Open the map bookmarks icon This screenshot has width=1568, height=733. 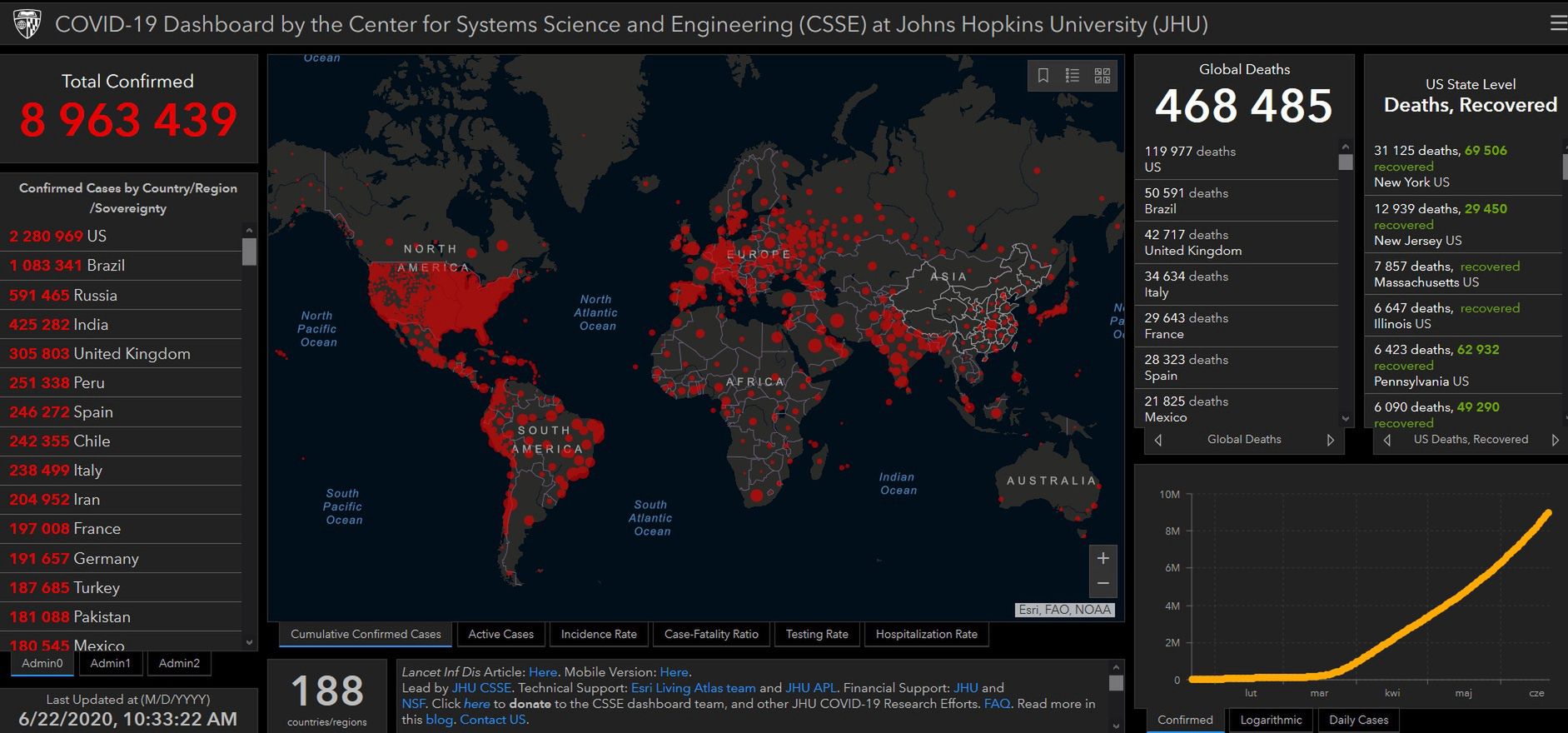point(1043,76)
